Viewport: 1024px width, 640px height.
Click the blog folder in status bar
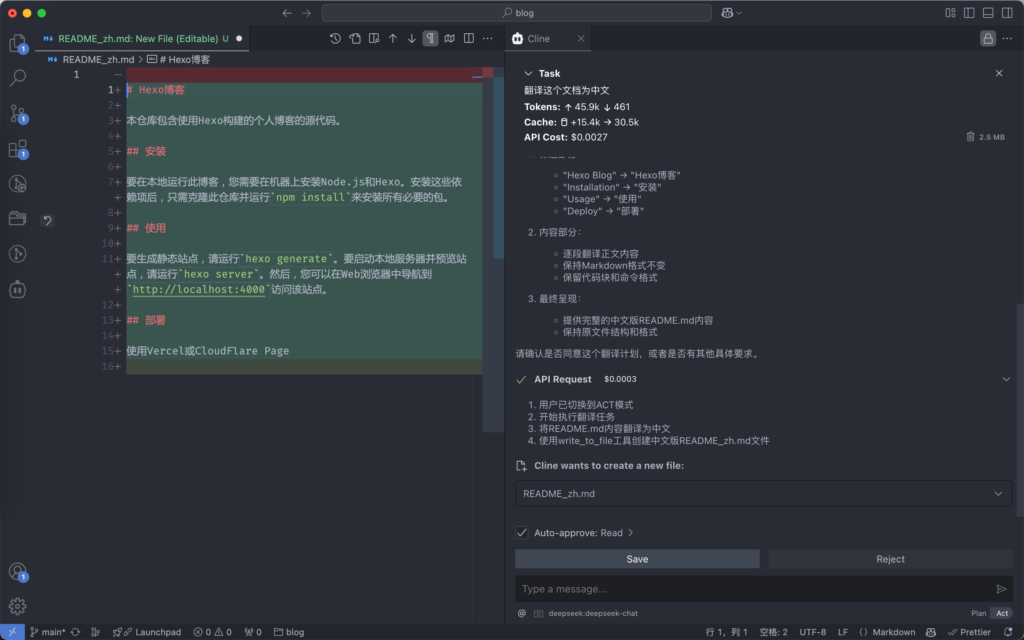point(289,632)
